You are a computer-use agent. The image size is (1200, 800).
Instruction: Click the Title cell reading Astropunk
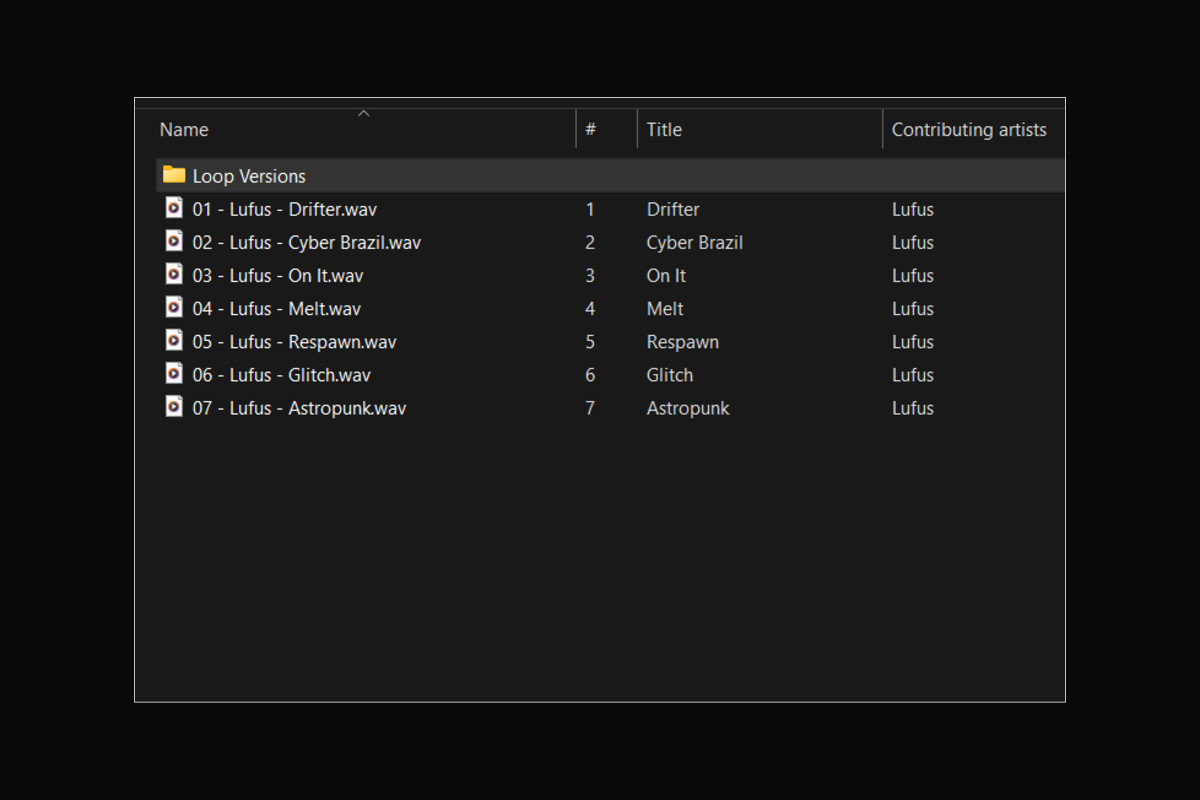click(688, 408)
